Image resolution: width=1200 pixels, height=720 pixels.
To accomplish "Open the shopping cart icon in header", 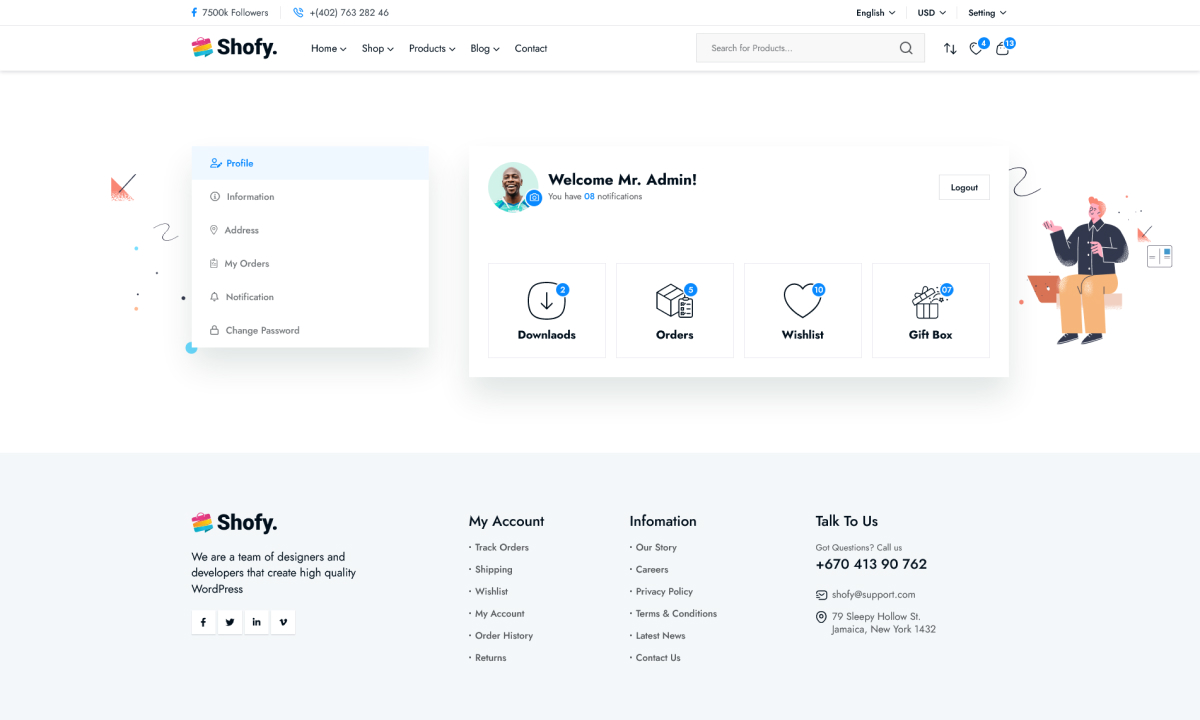I will coord(1003,48).
